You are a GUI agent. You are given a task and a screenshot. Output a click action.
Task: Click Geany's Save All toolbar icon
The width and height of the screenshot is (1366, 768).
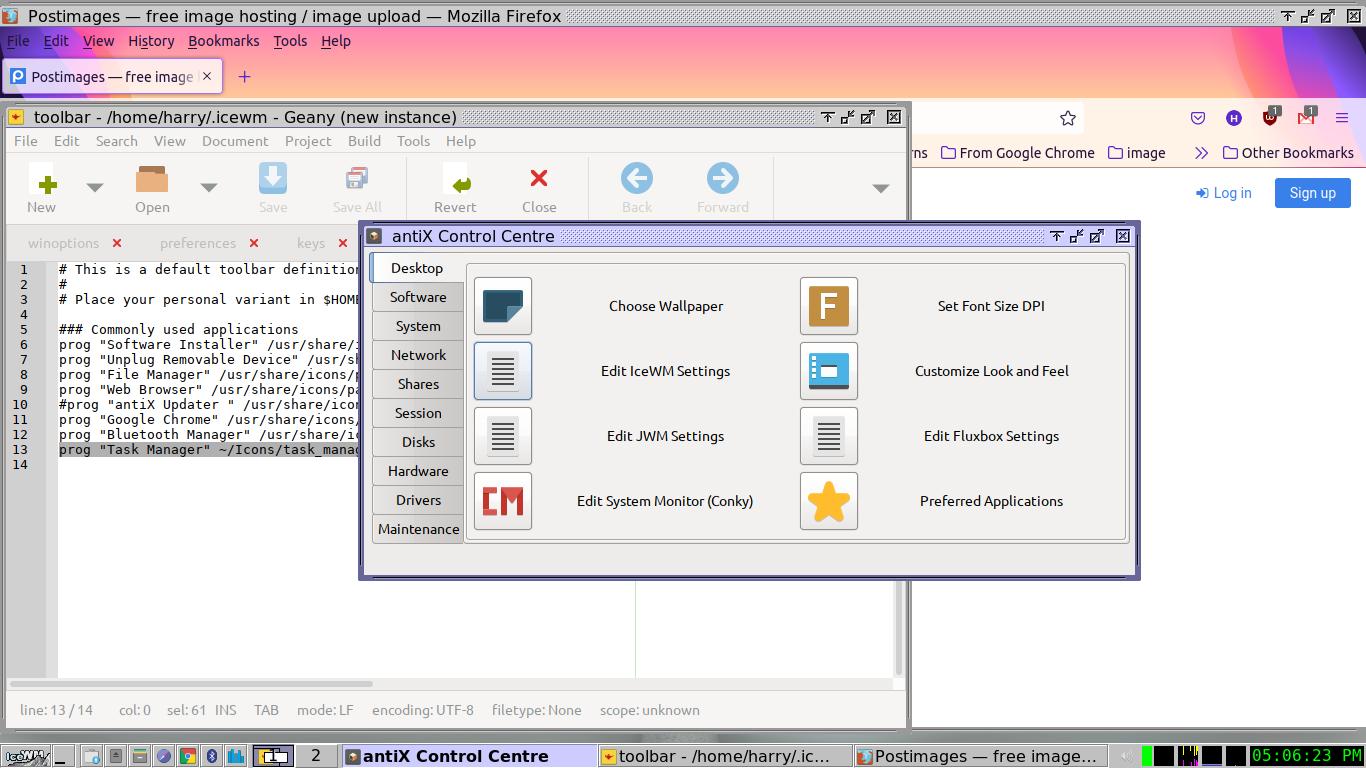pos(357,188)
